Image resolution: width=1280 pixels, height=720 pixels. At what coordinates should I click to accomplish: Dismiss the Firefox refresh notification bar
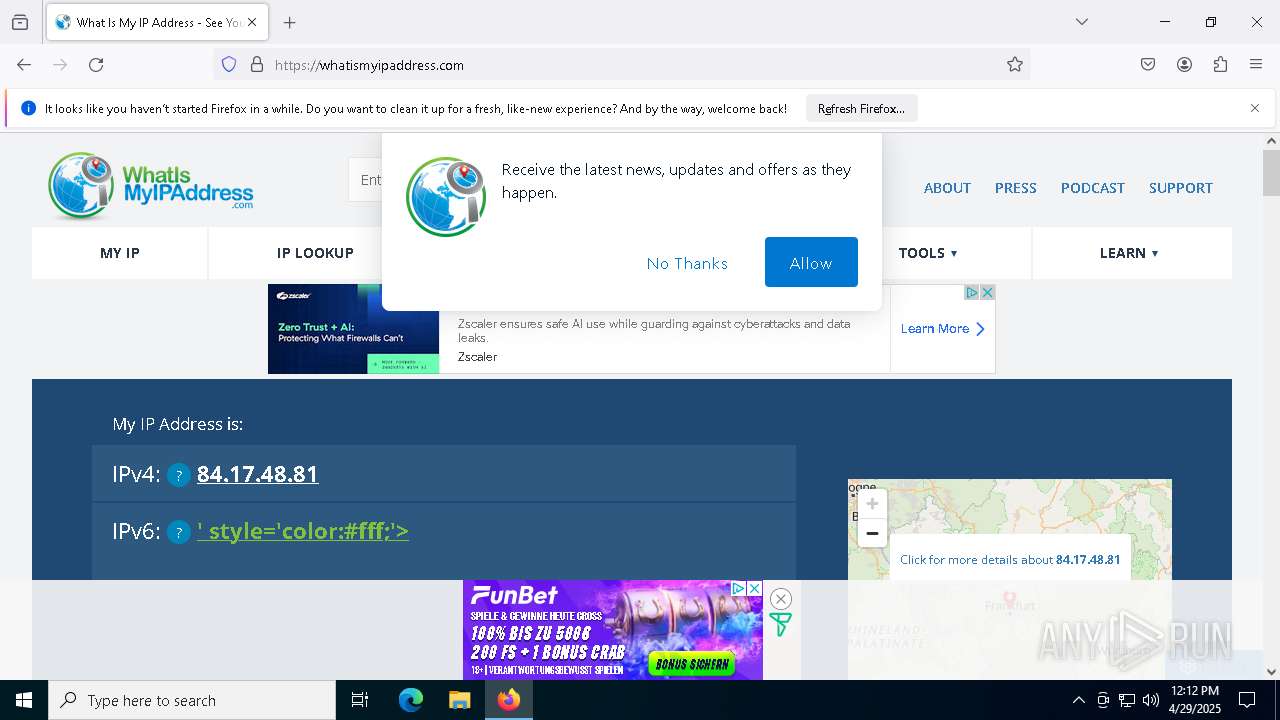1255,108
